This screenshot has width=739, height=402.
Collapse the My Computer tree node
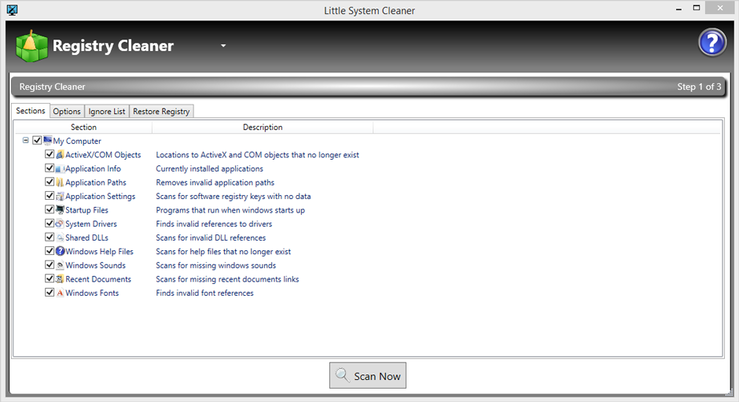[x=25, y=140]
